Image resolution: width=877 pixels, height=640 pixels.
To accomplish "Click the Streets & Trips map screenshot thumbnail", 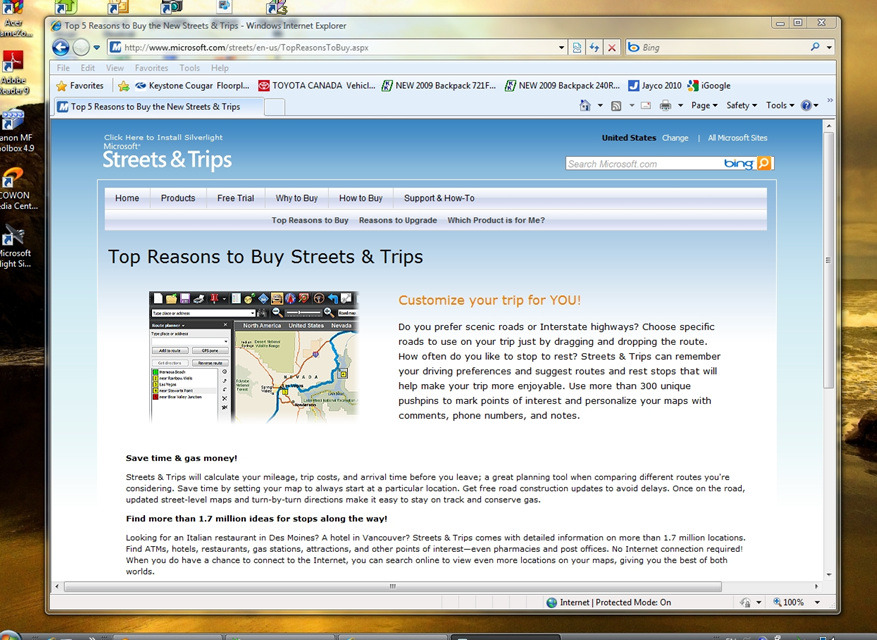I will point(253,356).
